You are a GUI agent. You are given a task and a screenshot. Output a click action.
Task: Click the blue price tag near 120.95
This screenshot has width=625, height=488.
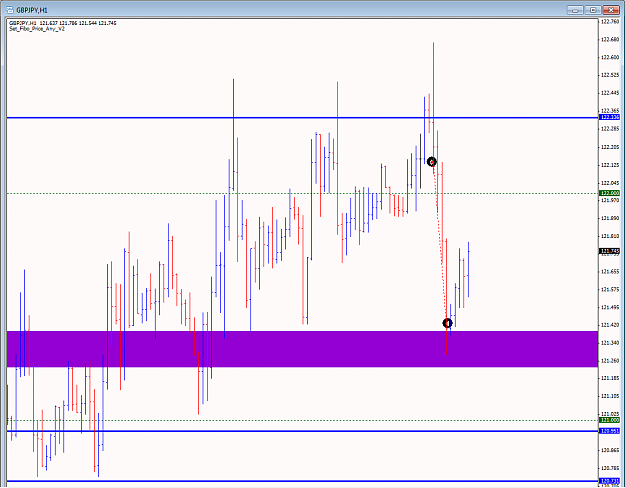click(x=609, y=431)
